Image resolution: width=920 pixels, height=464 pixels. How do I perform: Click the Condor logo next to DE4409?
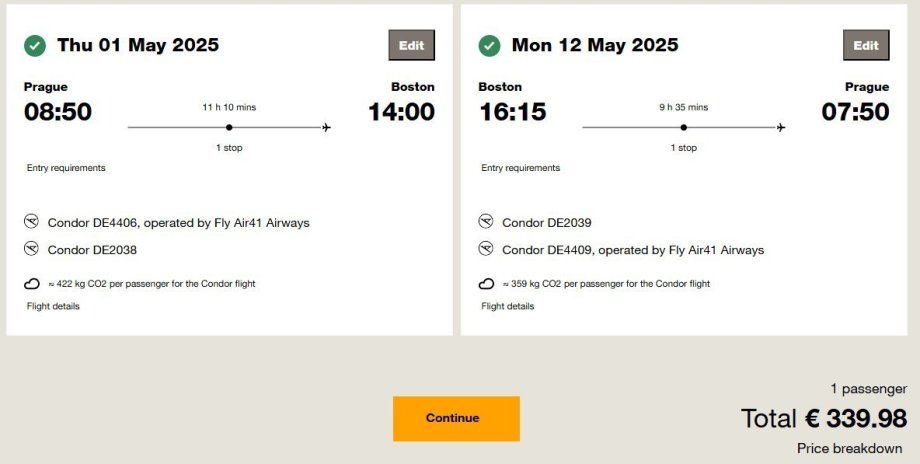487,249
